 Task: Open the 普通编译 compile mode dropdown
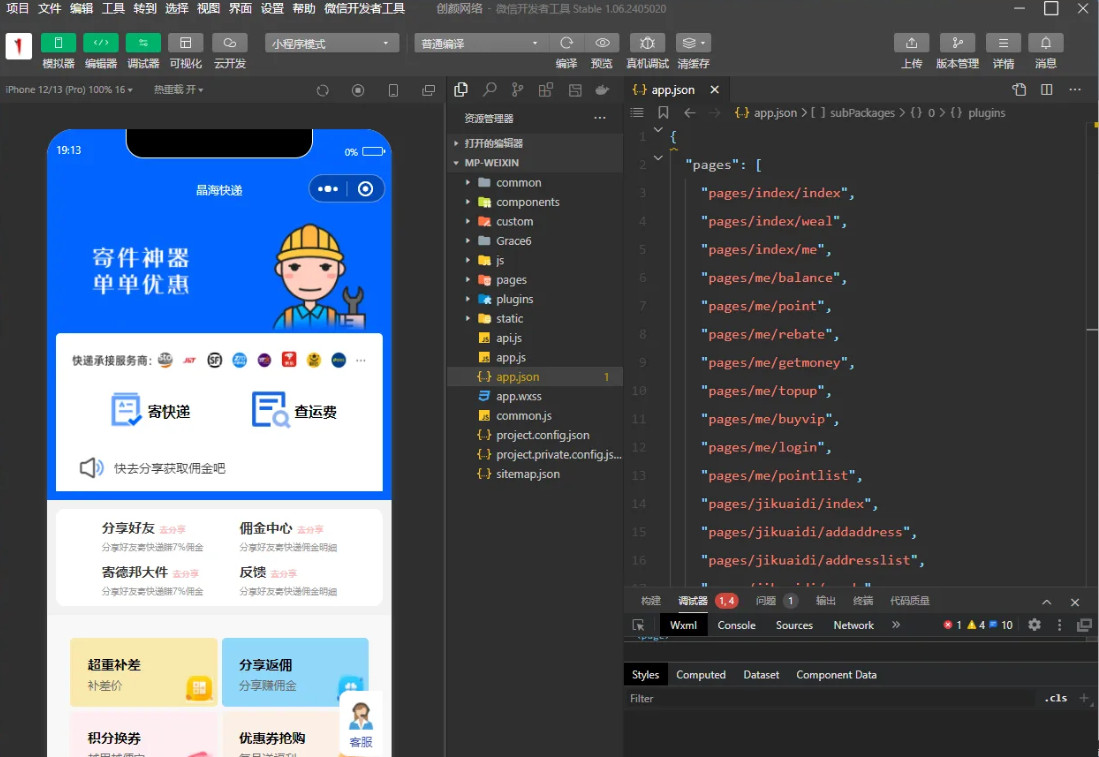(481, 44)
